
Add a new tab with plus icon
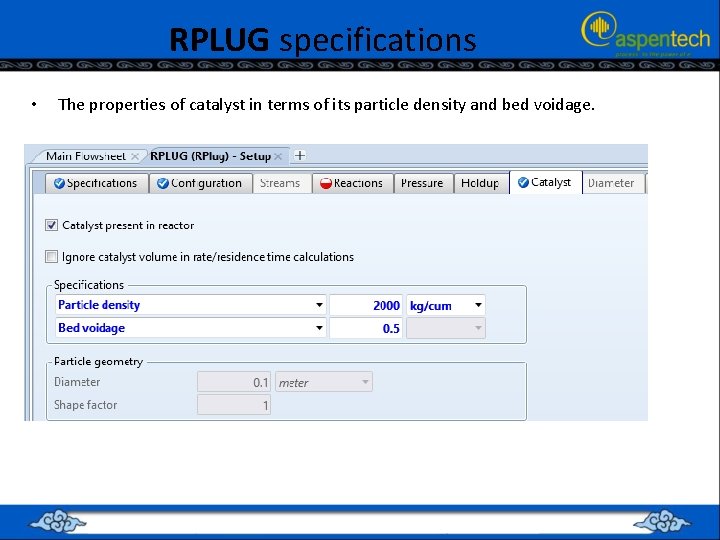pos(300,156)
